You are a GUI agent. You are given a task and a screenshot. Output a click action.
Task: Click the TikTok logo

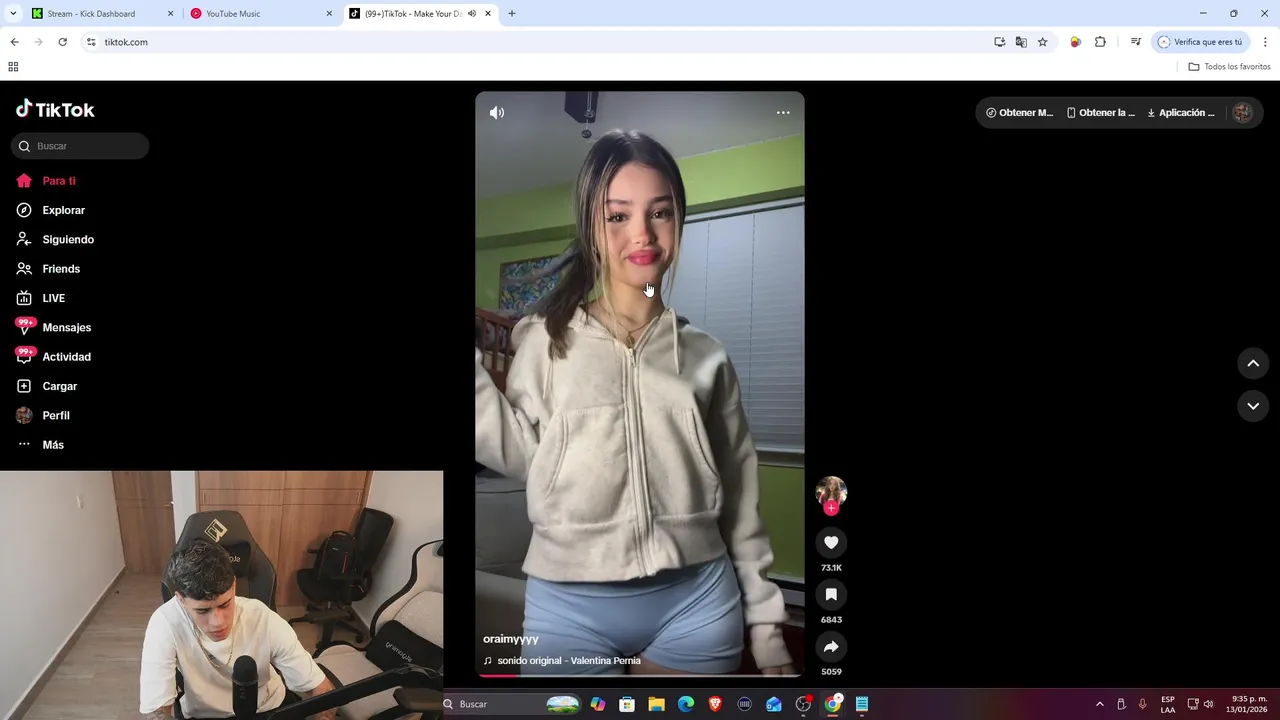pos(55,109)
